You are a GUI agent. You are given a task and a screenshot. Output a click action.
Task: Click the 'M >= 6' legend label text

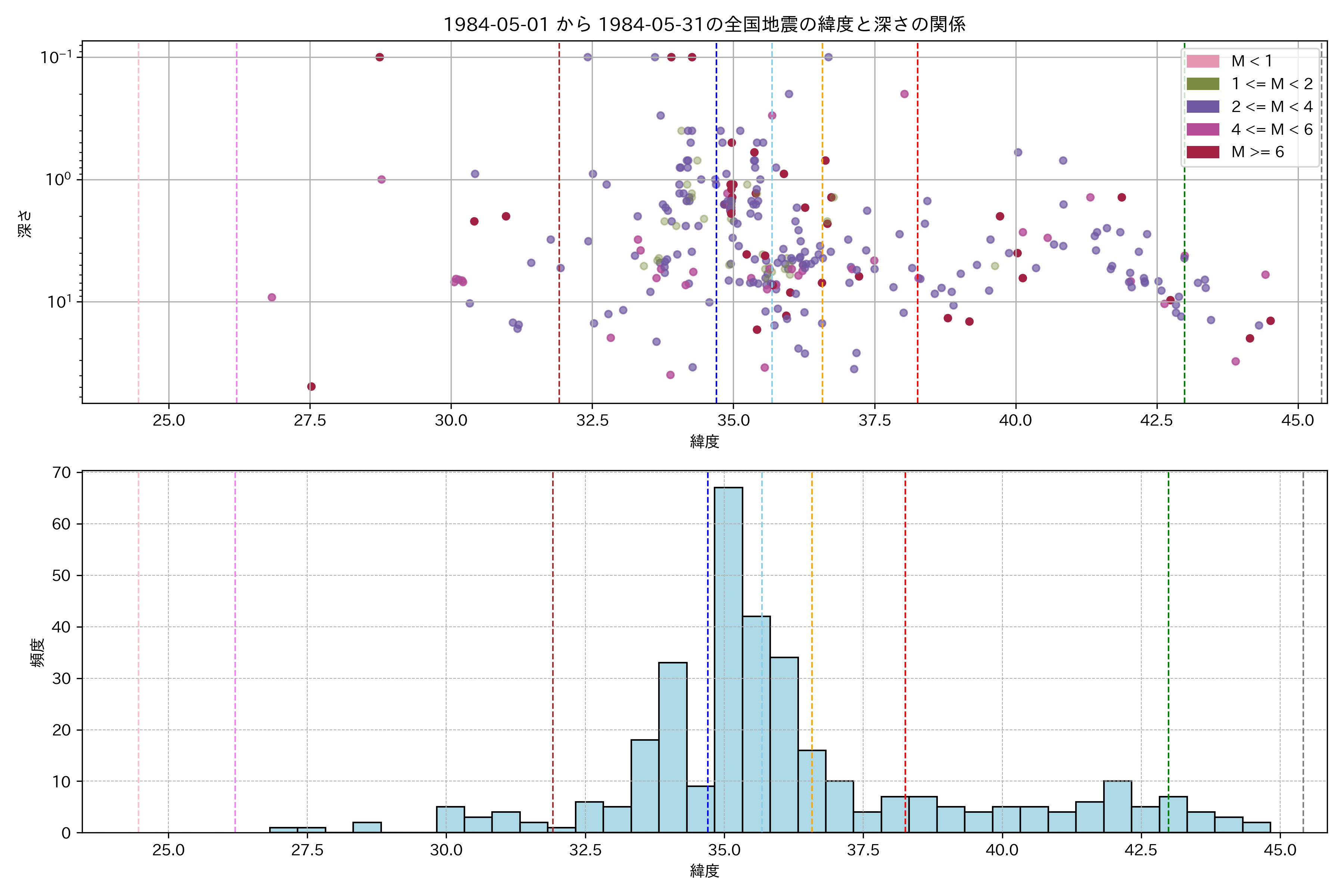pos(1257,152)
